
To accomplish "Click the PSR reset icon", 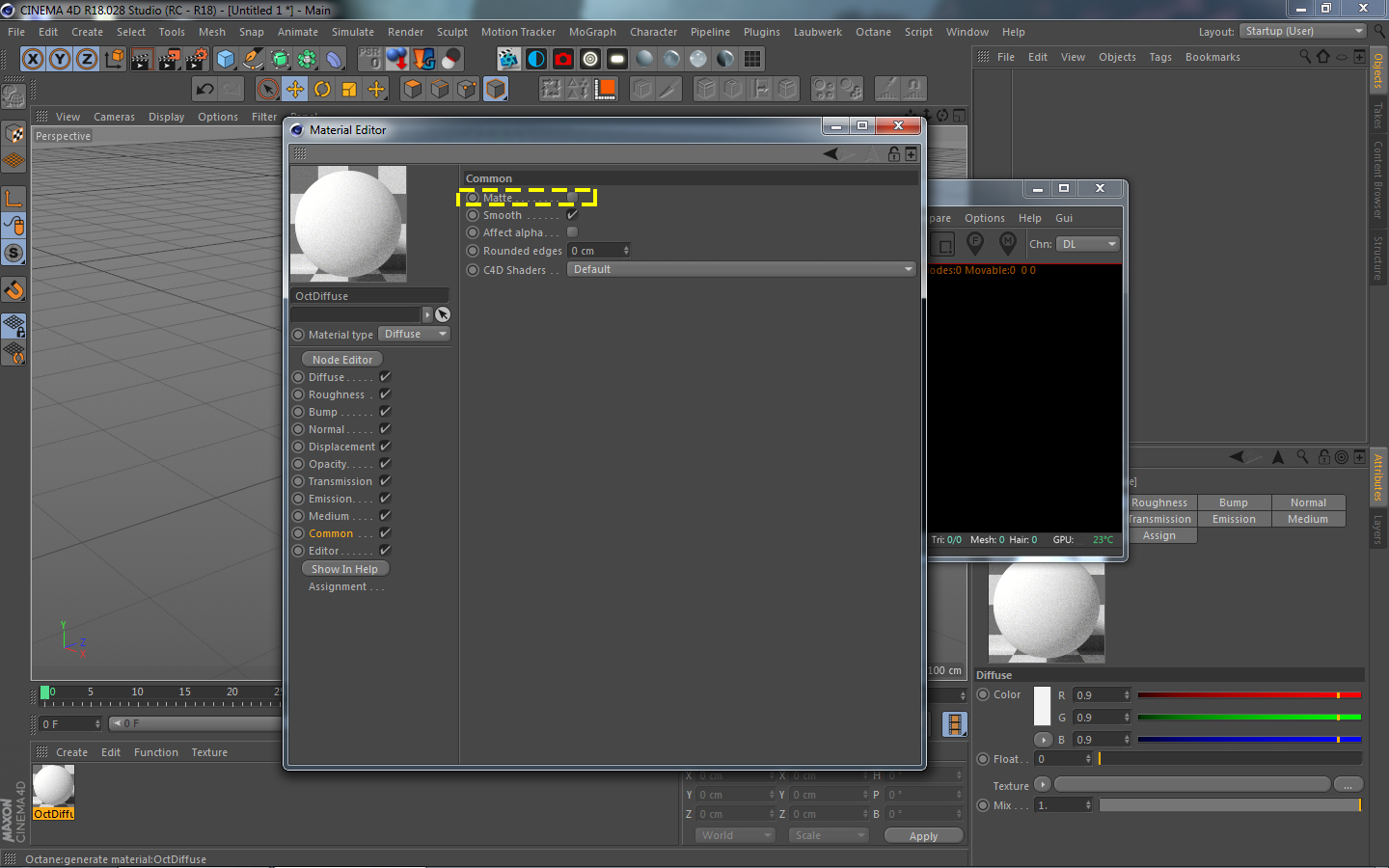I will point(369,59).
